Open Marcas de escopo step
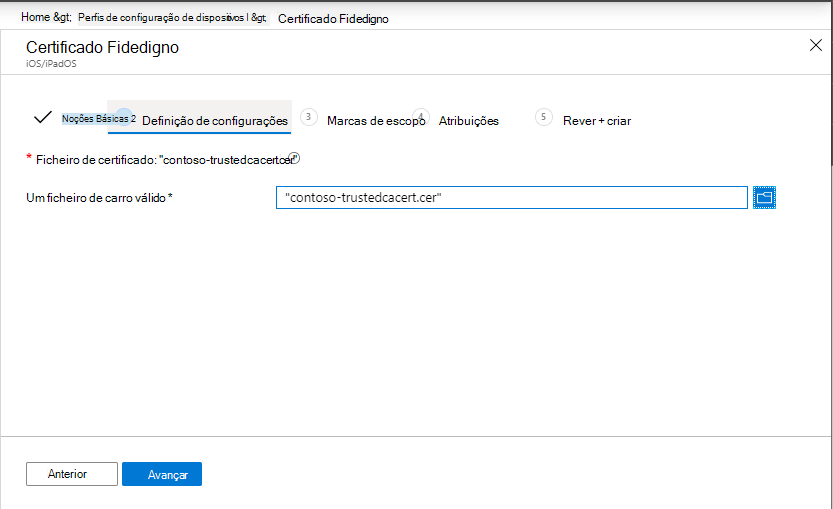833x509 pixels. click(x=376, y=121)
